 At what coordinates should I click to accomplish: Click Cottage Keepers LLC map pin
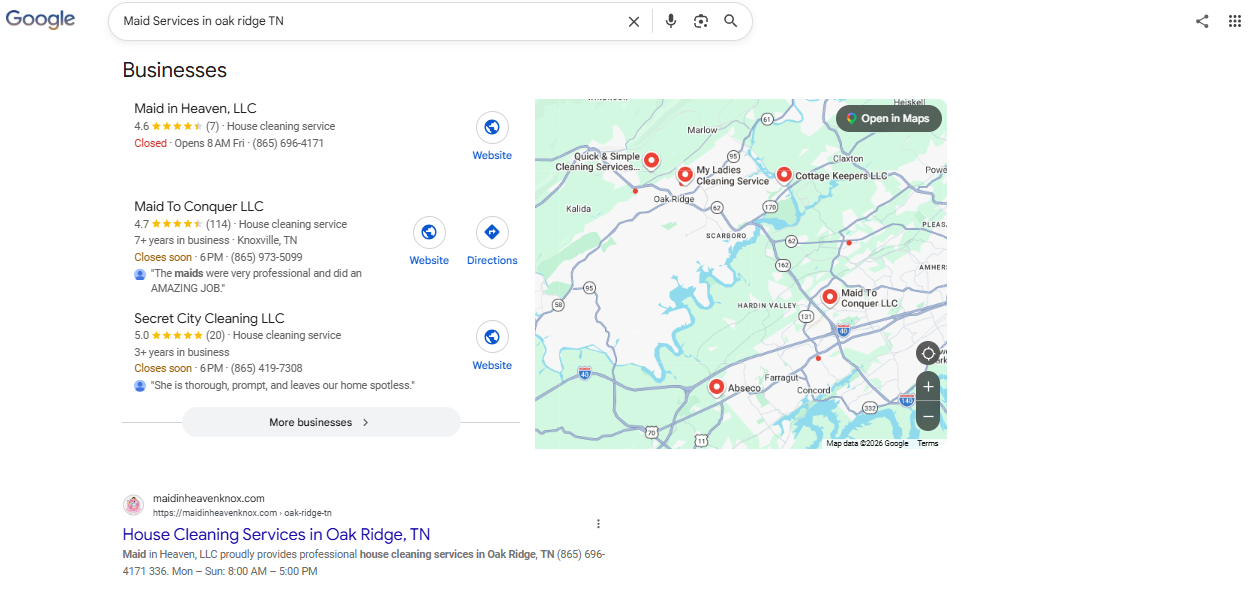pyautogui.click(x=784, y=175)
